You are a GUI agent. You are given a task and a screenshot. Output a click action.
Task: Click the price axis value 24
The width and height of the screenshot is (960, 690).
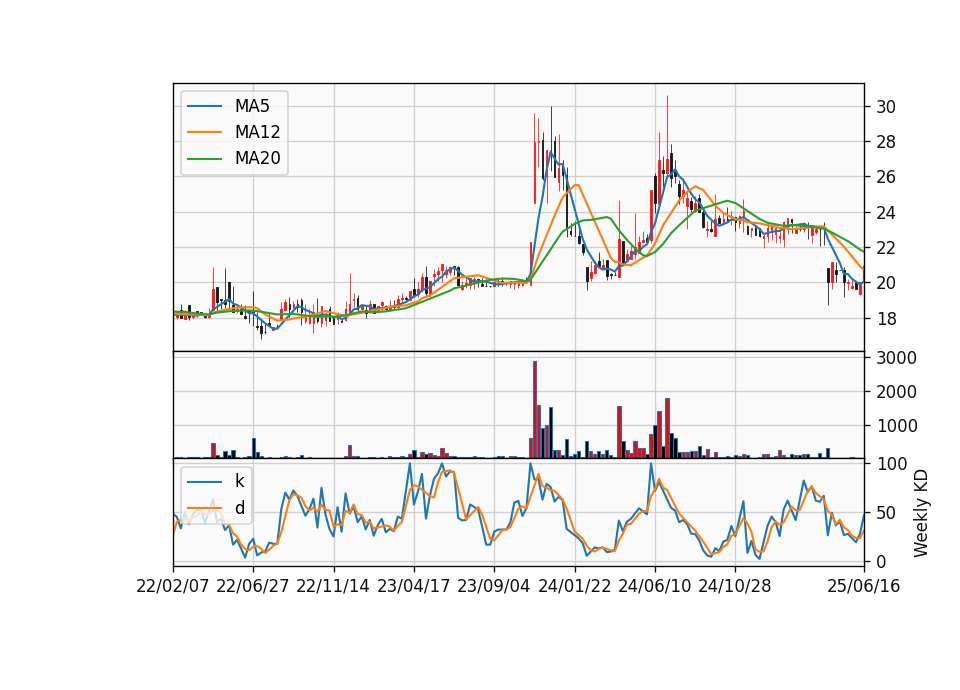tap(886, 213)
